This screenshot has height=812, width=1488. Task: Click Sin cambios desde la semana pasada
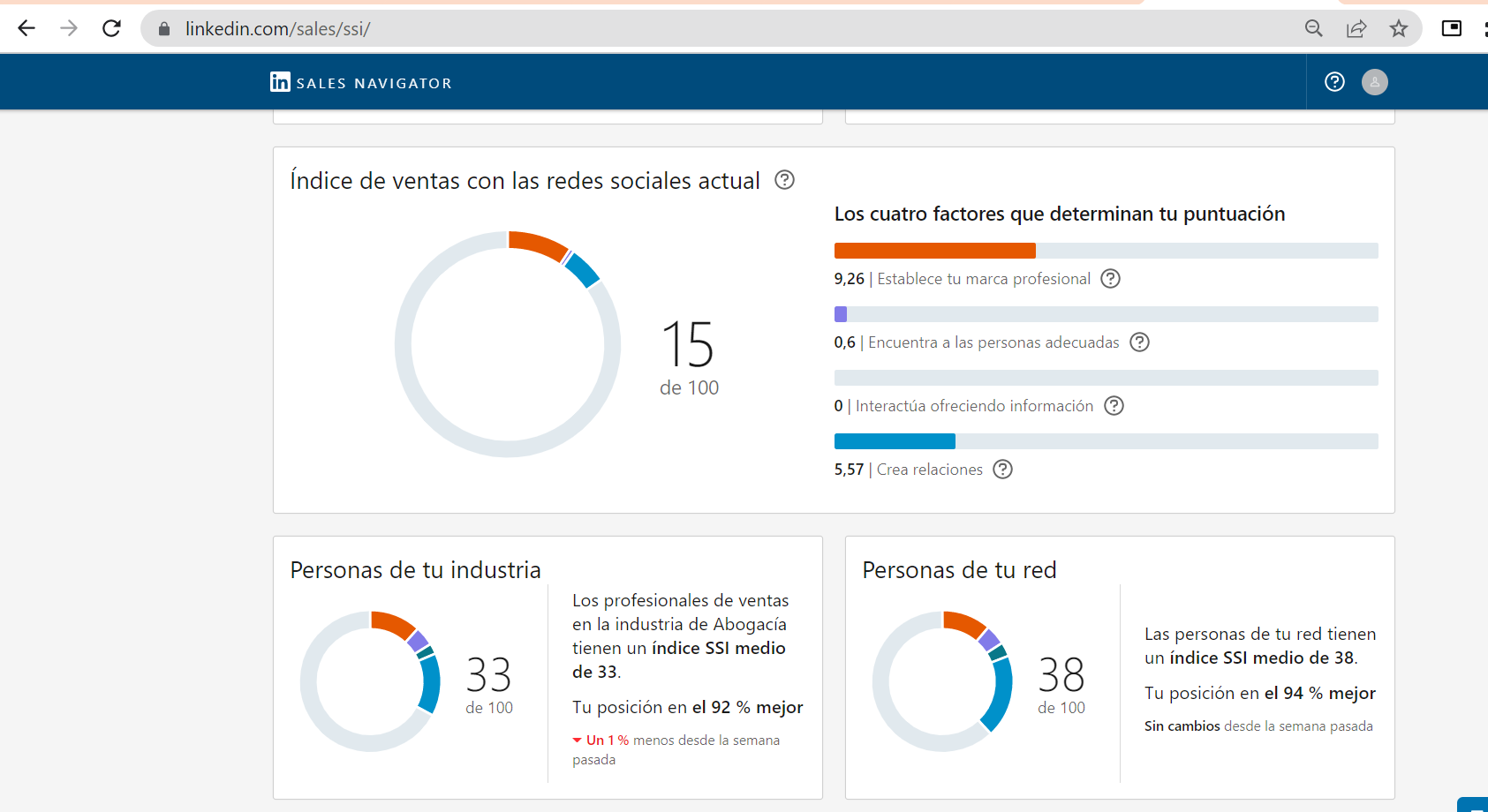pyautogui.click(x=1258, y=726)
